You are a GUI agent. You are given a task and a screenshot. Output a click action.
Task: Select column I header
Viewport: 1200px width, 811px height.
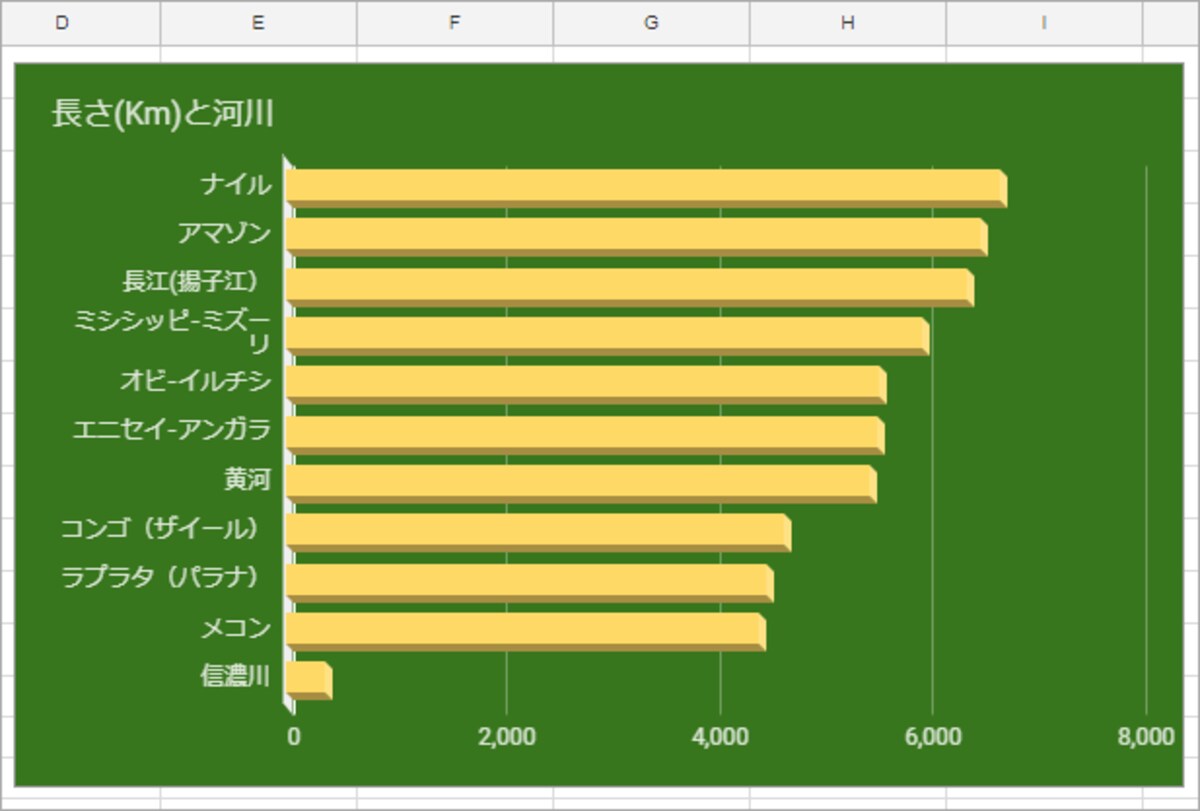pos(1044,23)
